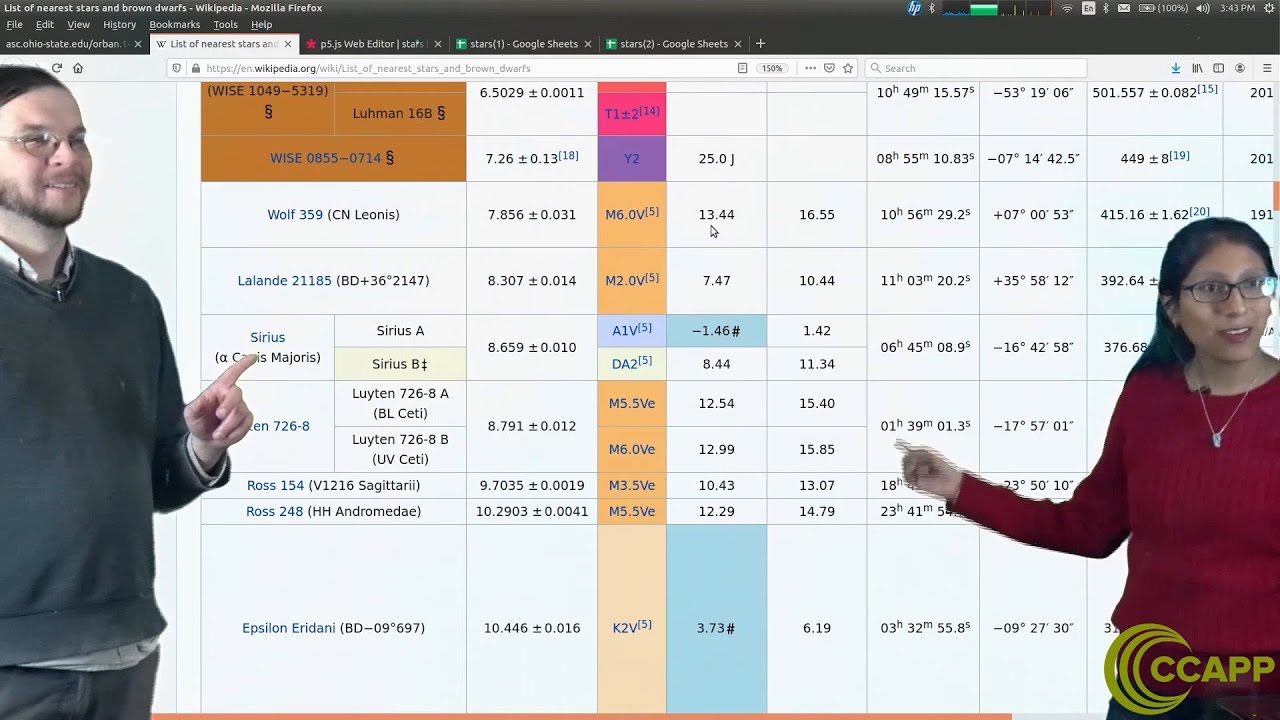The image size is (1280, 720).
Task: Click into the Firefox Search field
Action: (x=975, y=68)
